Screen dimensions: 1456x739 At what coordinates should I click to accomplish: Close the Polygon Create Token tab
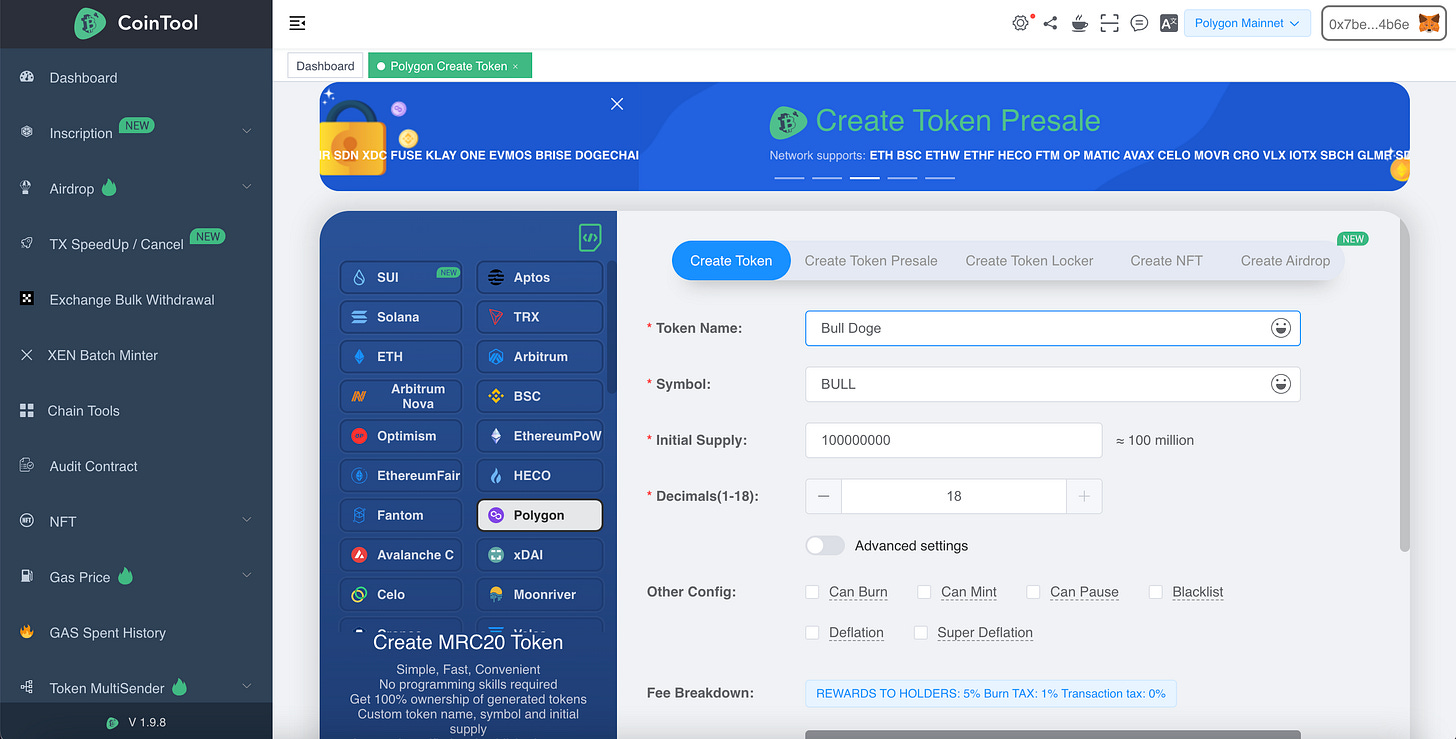tap(516, 66)
